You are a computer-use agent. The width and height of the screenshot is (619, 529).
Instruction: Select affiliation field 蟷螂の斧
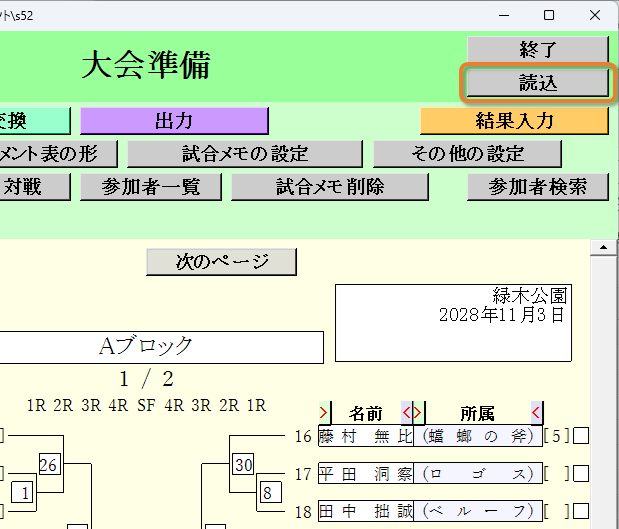coord(478,436)
